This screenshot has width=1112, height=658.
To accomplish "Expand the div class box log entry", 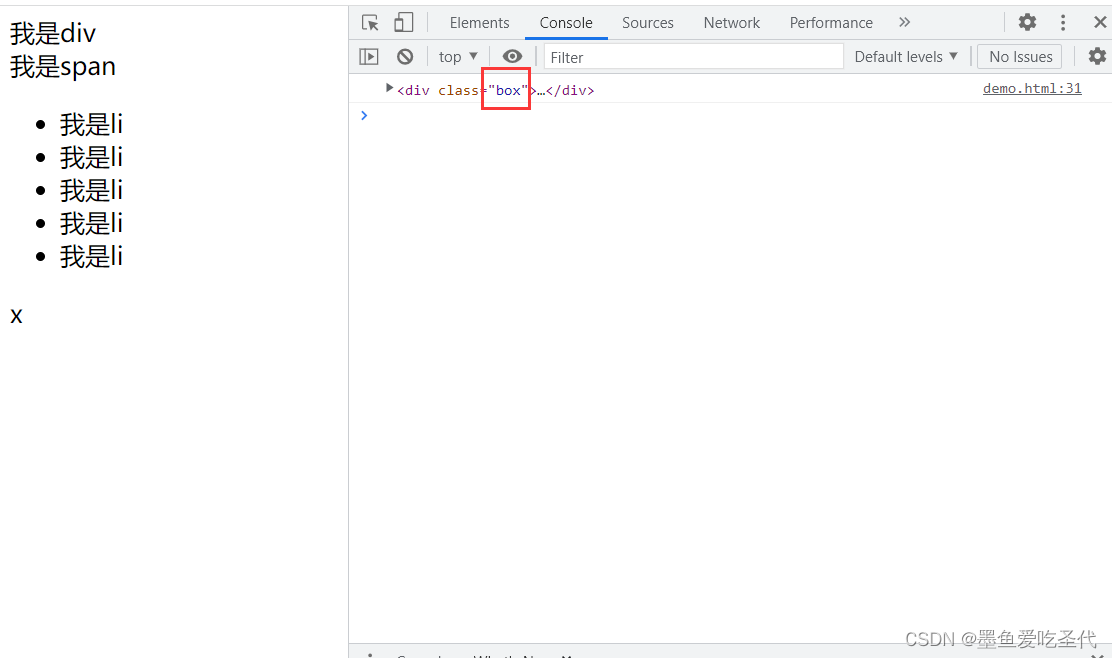I will coord(389,88).
